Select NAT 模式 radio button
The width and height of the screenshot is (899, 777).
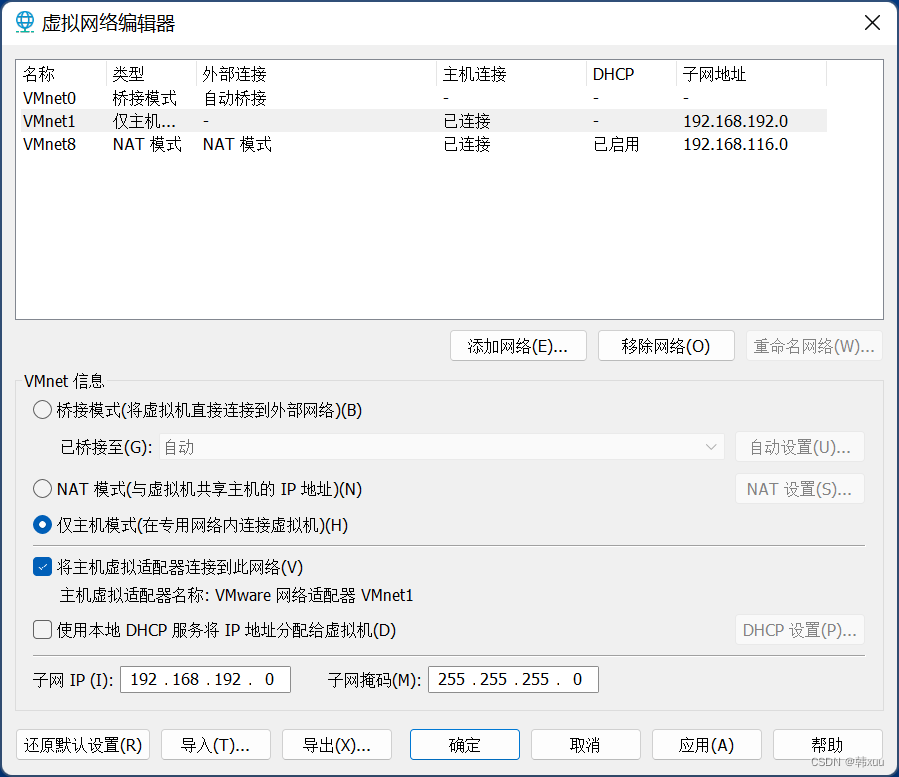42,489
